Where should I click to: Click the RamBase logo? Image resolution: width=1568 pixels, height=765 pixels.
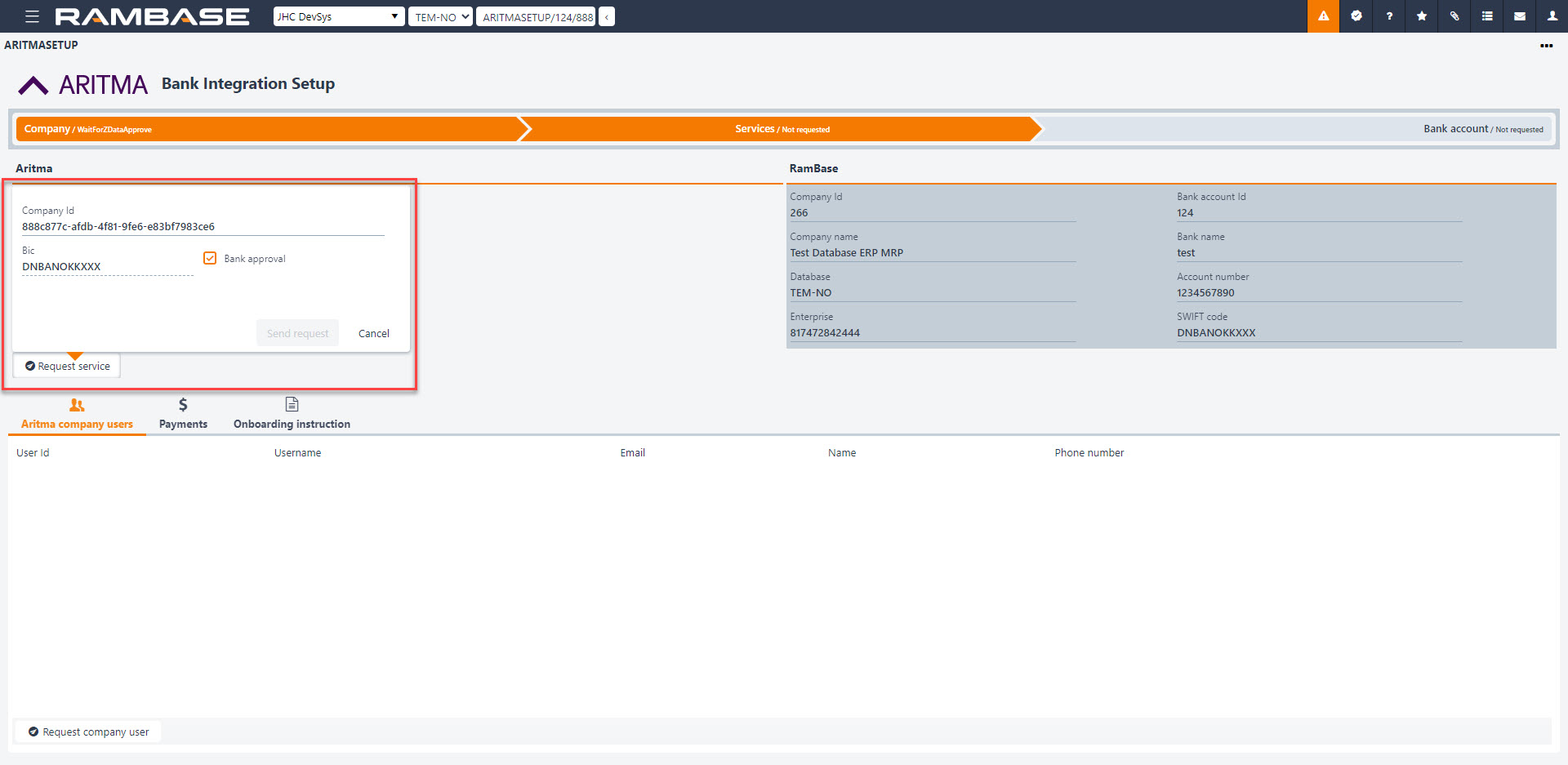(152, 16)
